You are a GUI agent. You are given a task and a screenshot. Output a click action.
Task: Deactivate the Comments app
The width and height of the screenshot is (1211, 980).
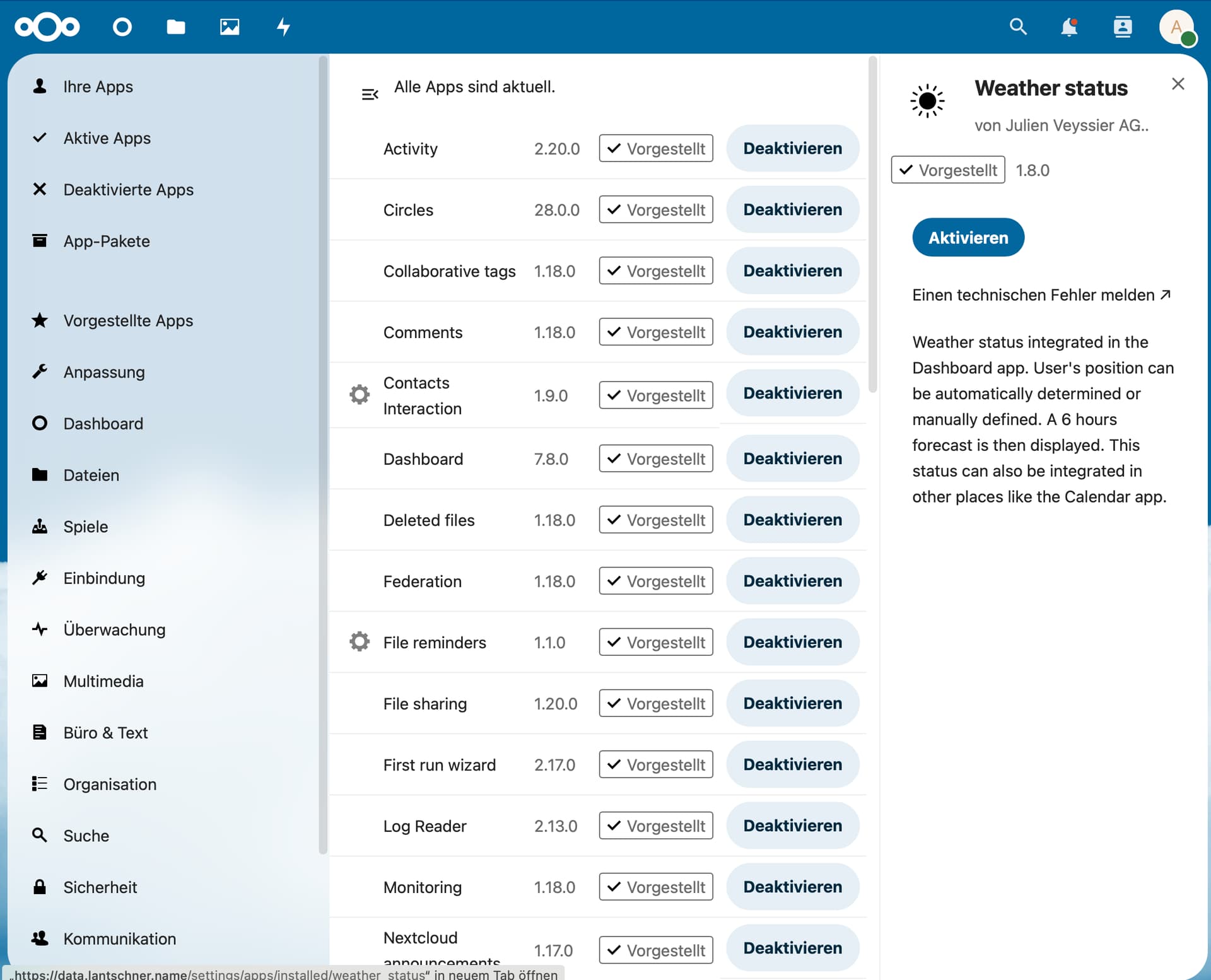click(793, 332)
